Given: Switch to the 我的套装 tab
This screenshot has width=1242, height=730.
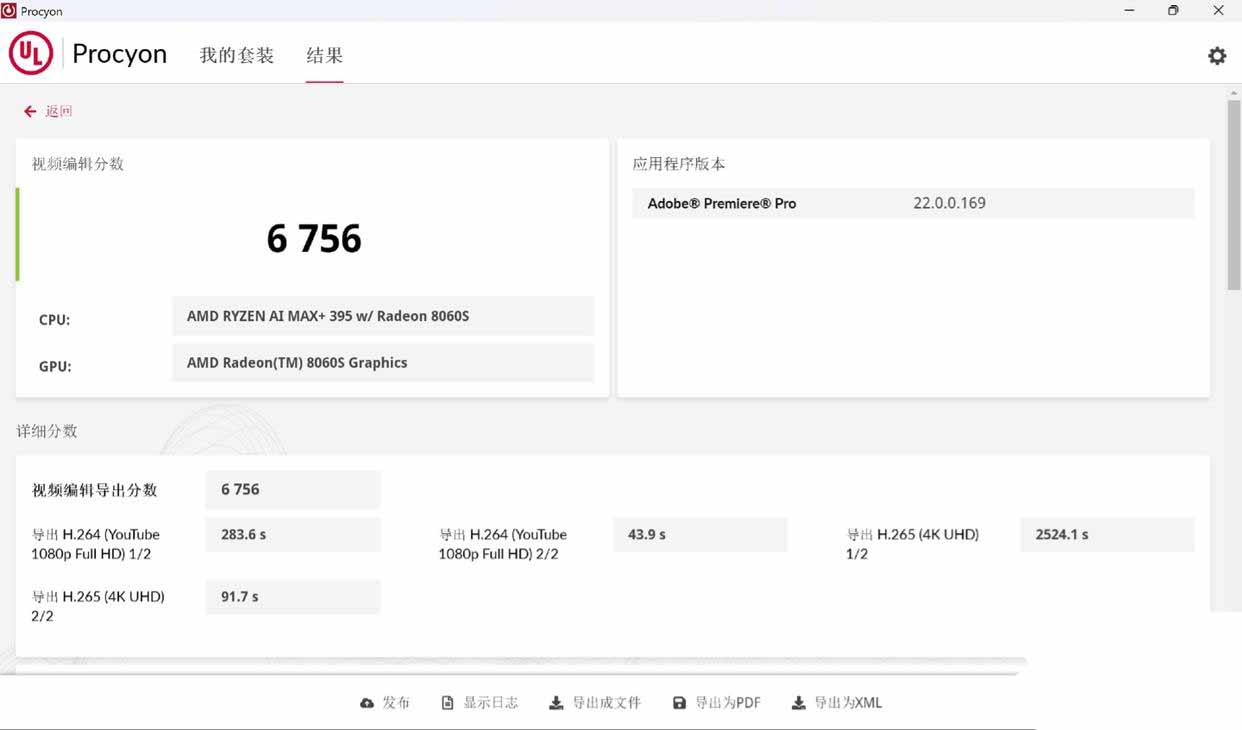Looking at the screenshot, I should [236, 55].
